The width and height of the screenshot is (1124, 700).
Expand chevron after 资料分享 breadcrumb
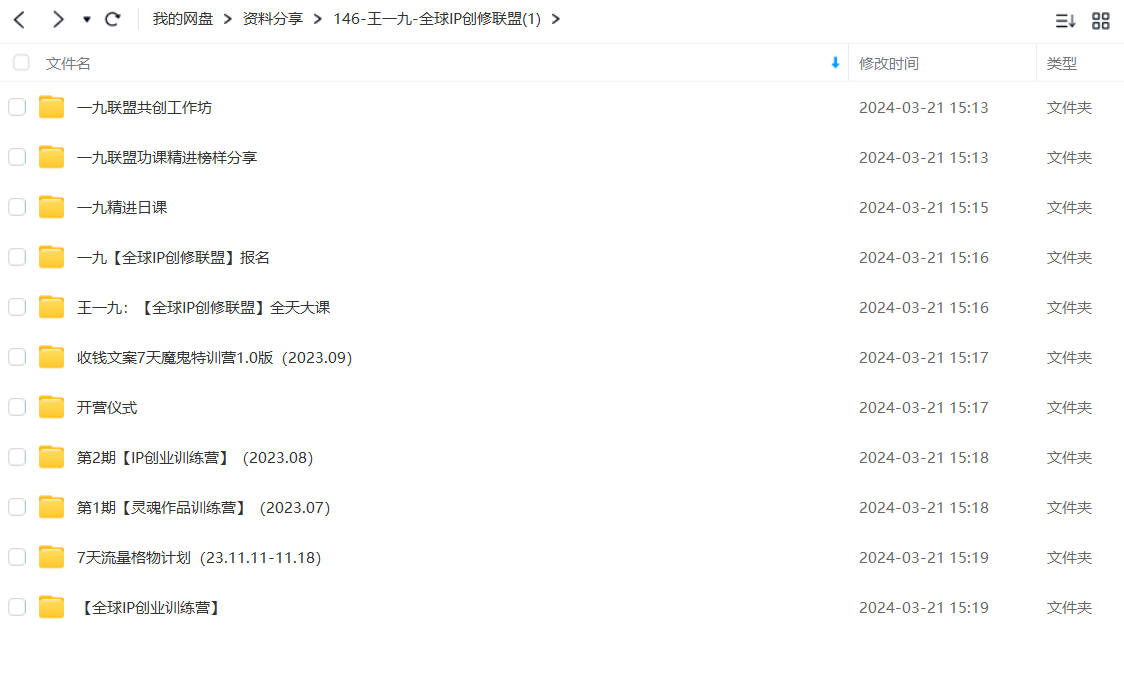tap(318, 19)
